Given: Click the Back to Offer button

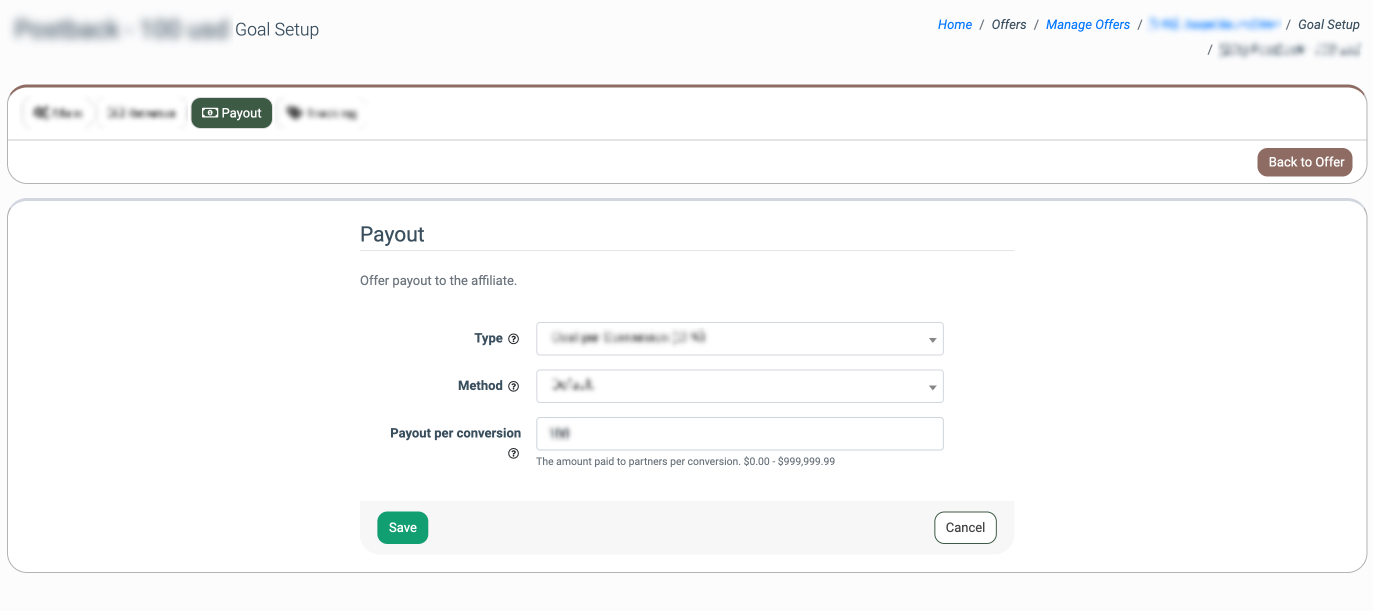Looking at the screenshot, I should pyautogui.click(x=1305, y=162).
